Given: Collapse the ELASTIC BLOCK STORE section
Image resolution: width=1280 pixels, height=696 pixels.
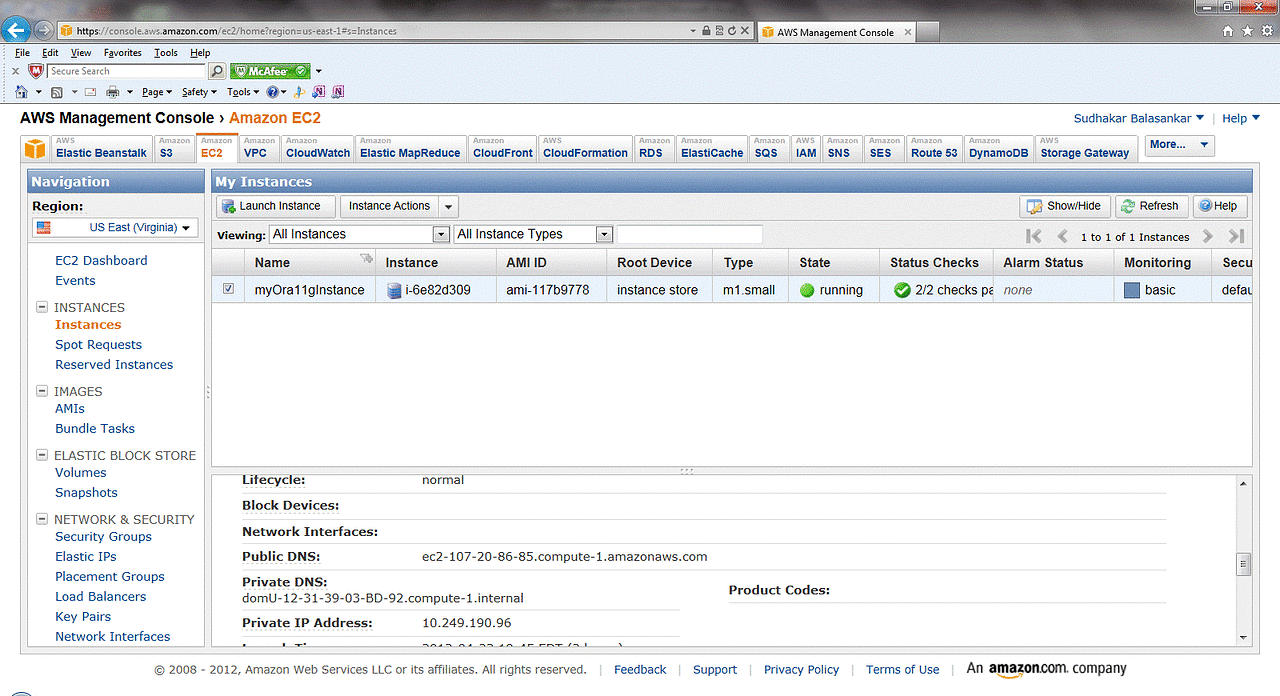Looking at the screenshot, I should click(x=43, y=455).
